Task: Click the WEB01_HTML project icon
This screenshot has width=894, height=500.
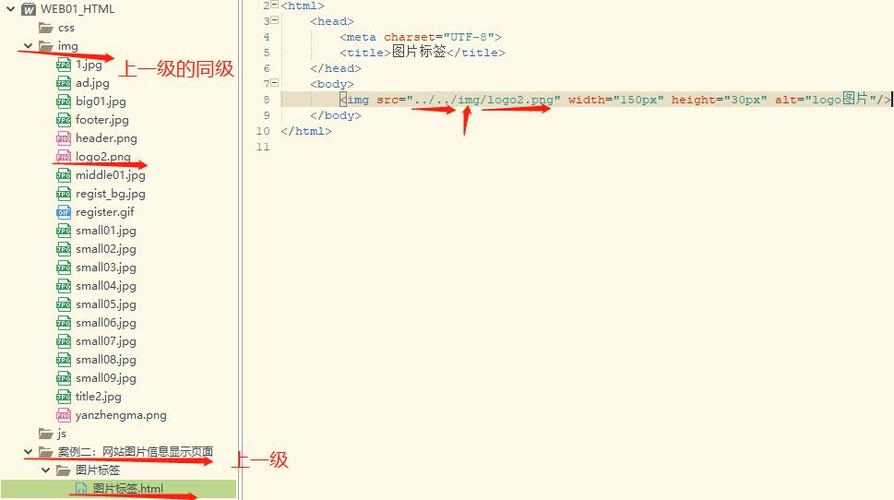Action: pyautogui.click(x=29, y=9)
